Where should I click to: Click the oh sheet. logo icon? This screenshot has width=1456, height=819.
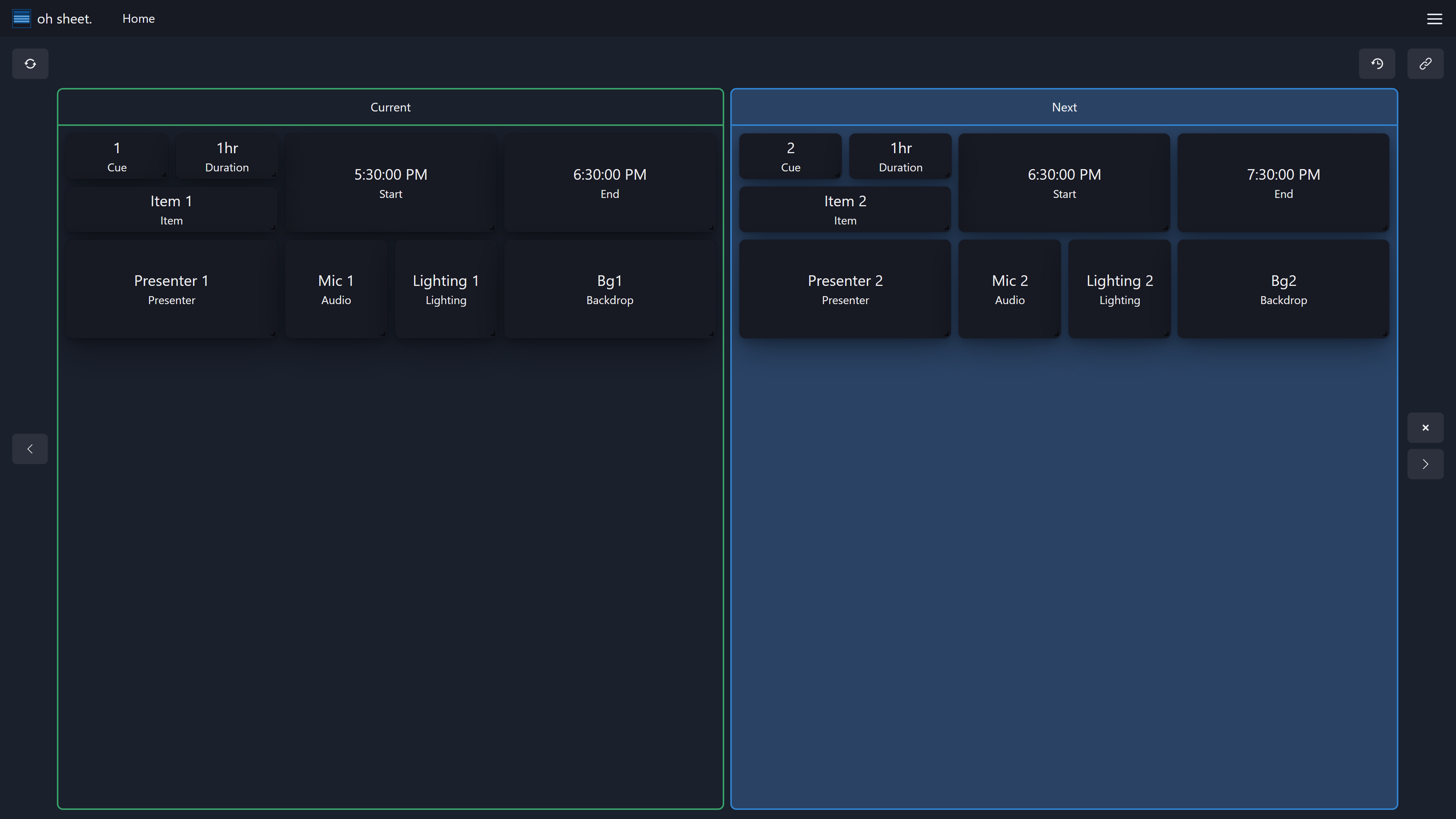22,19
